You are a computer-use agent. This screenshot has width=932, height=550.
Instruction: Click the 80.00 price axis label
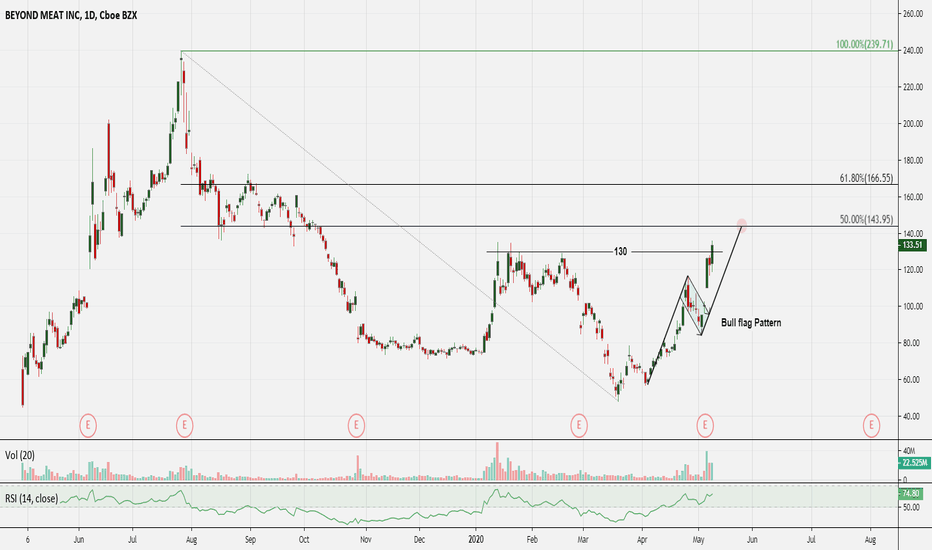[912, 343]
